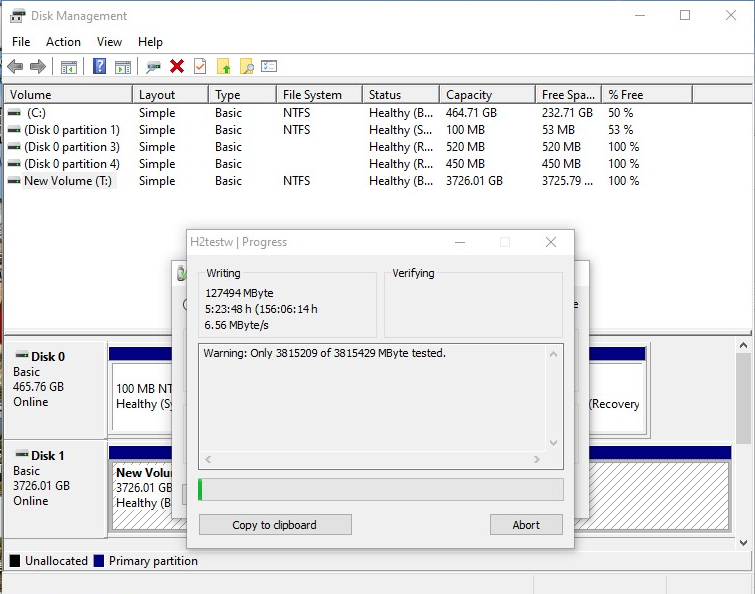Click the red X delete icon
Viewport: 755px width, 594px height.
pyautogui.click(x=177, y=67)
